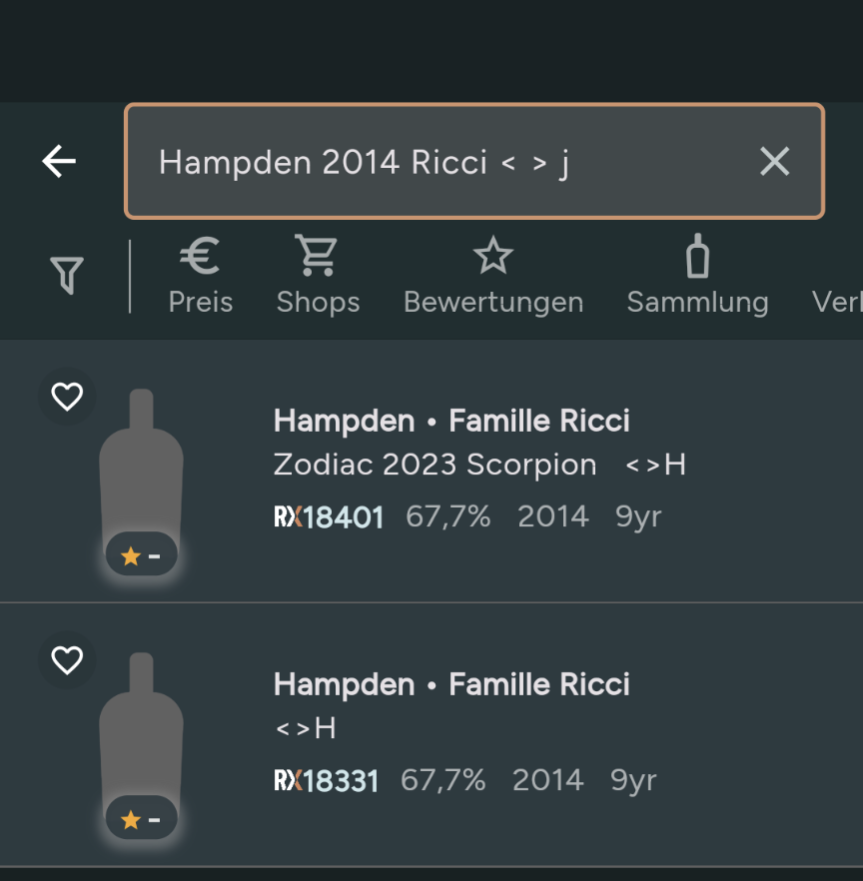Tap the back arrow icon

(x=59, y=161)
